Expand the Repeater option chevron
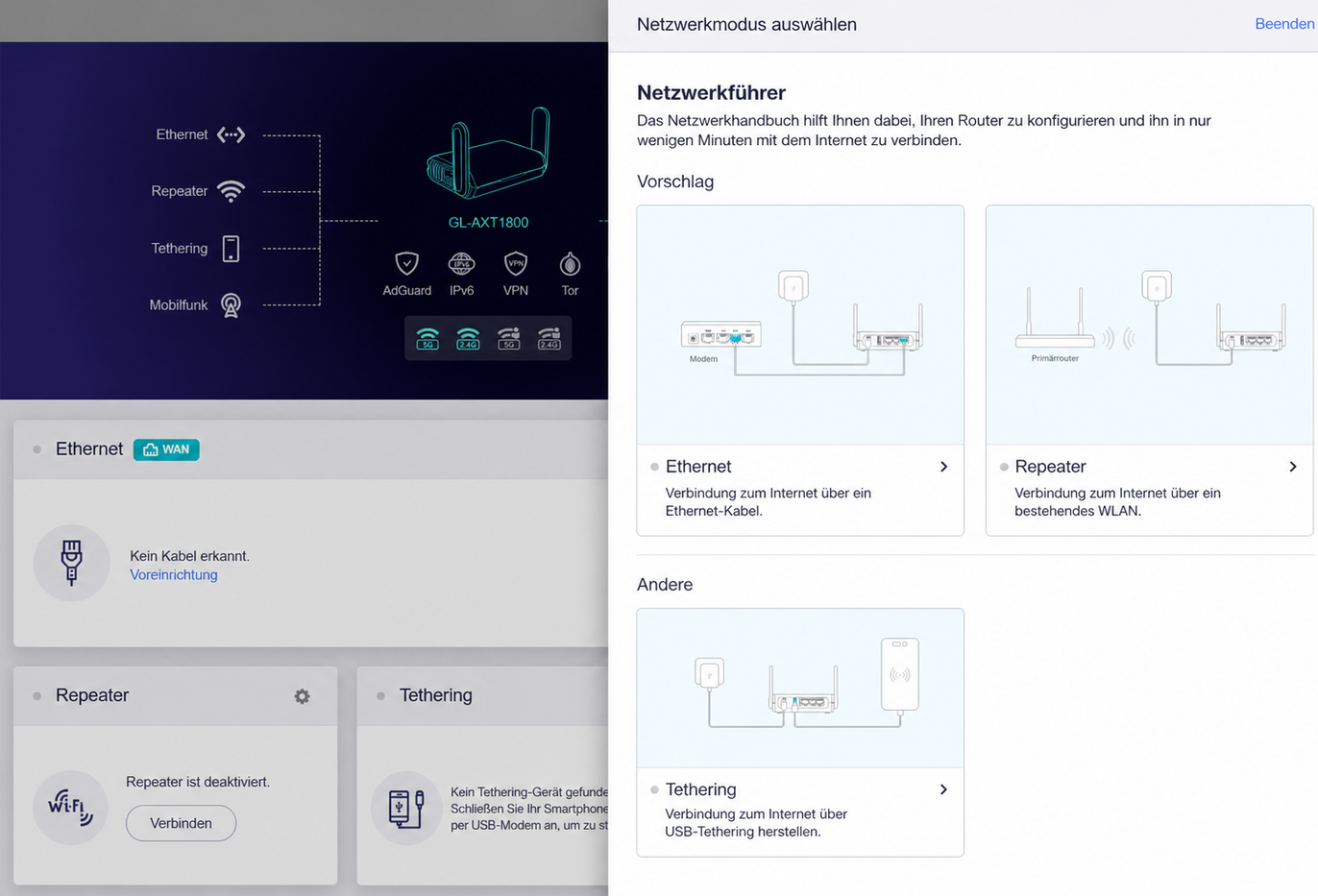Image resolution: width=1318 pixels, height=896 pixels. (1292, 467)
